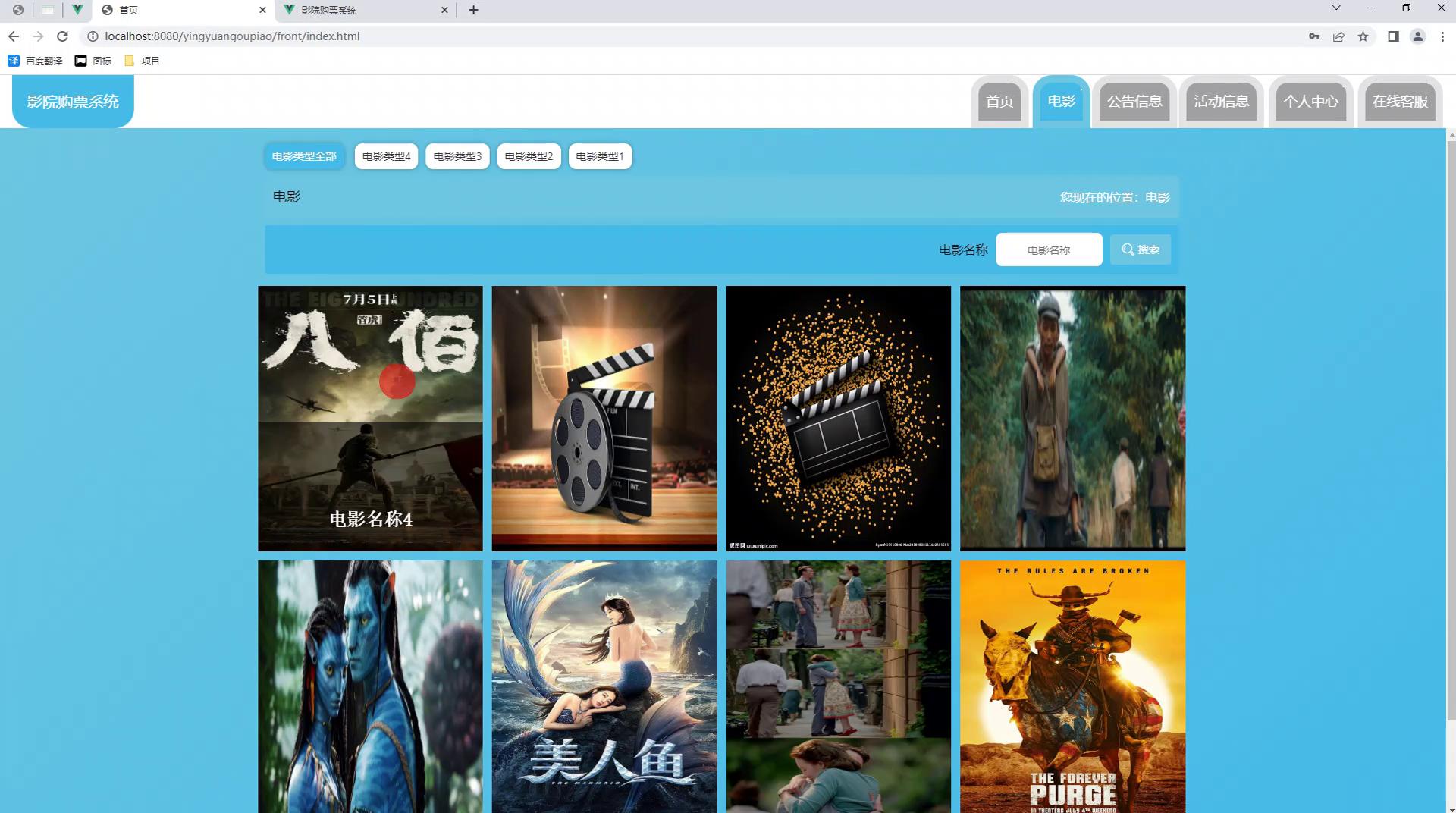Select the pinned Vue tab icon

(77, 10)
